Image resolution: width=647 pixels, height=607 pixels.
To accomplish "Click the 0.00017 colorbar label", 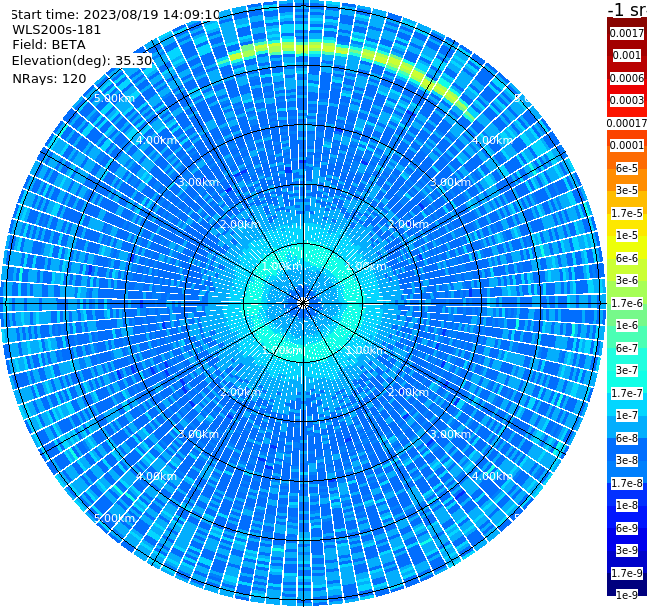I will click(x=627, y=123).
